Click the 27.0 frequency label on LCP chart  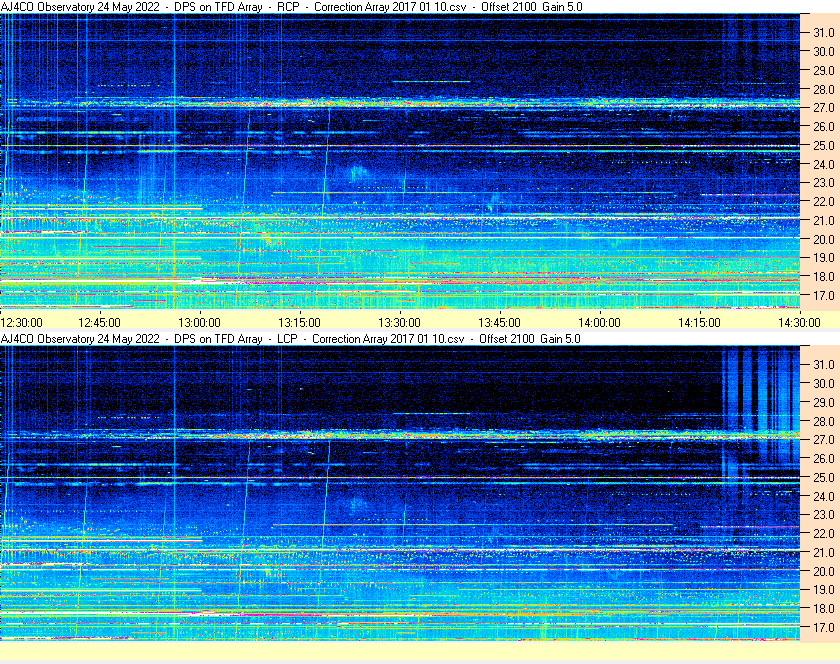click(824, 439)
